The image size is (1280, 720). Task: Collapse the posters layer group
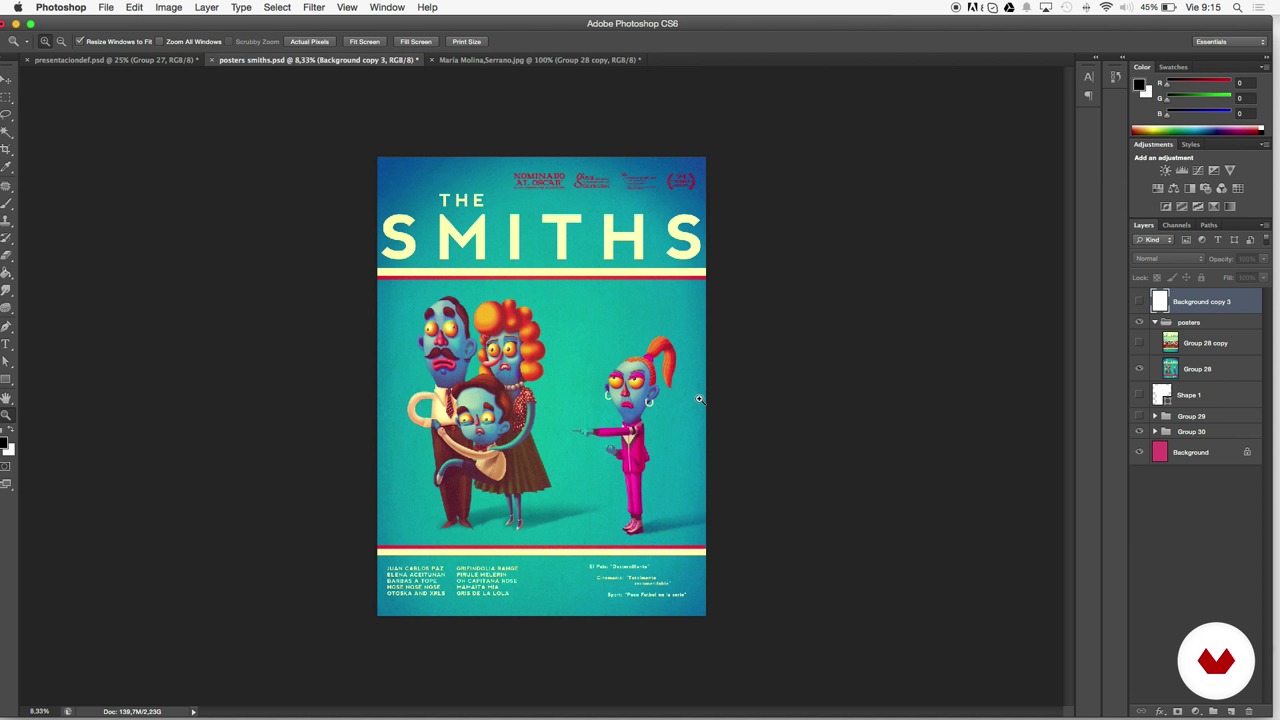pos(1155,322)
